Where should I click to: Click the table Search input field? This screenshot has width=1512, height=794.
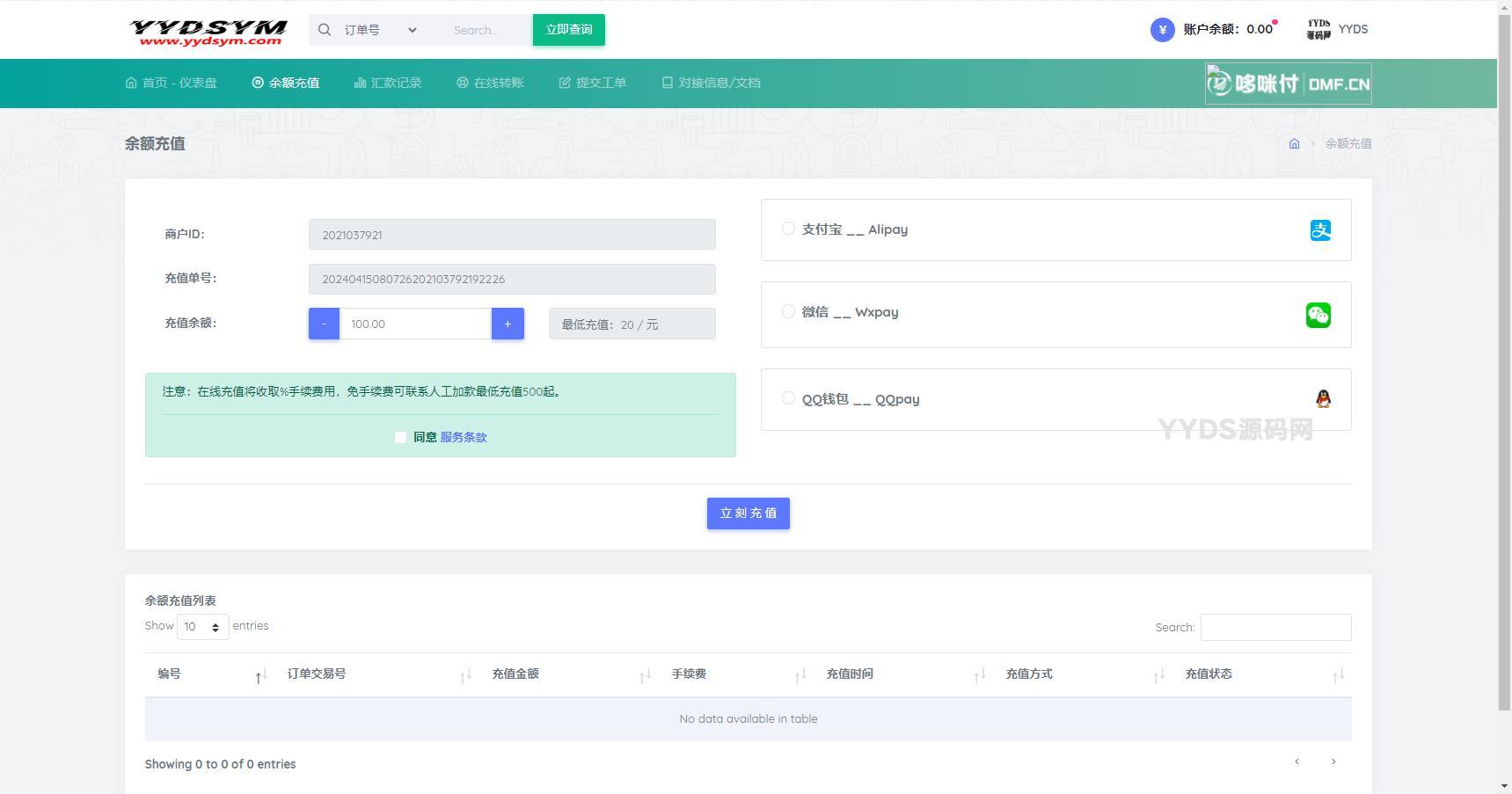pyautogui.click(x=1275, y=627)
